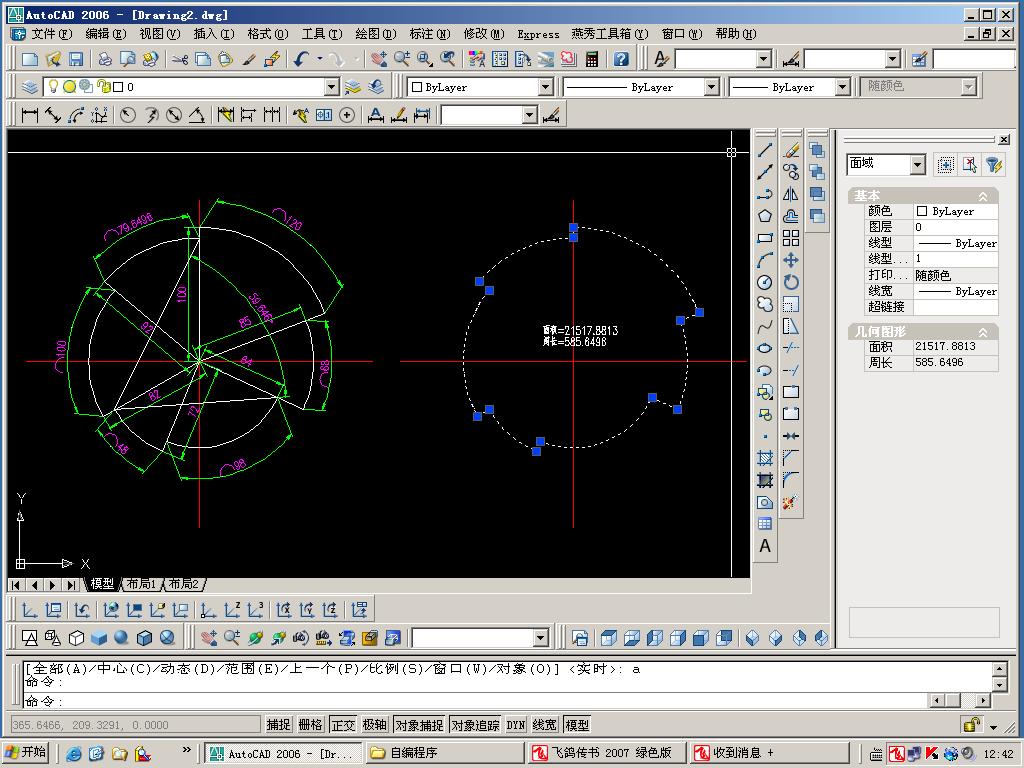Click the Save icon in standard toolbar
The height and width of the screenshot is (768, 1024).
pyautogui.click(x=76, y=59)
